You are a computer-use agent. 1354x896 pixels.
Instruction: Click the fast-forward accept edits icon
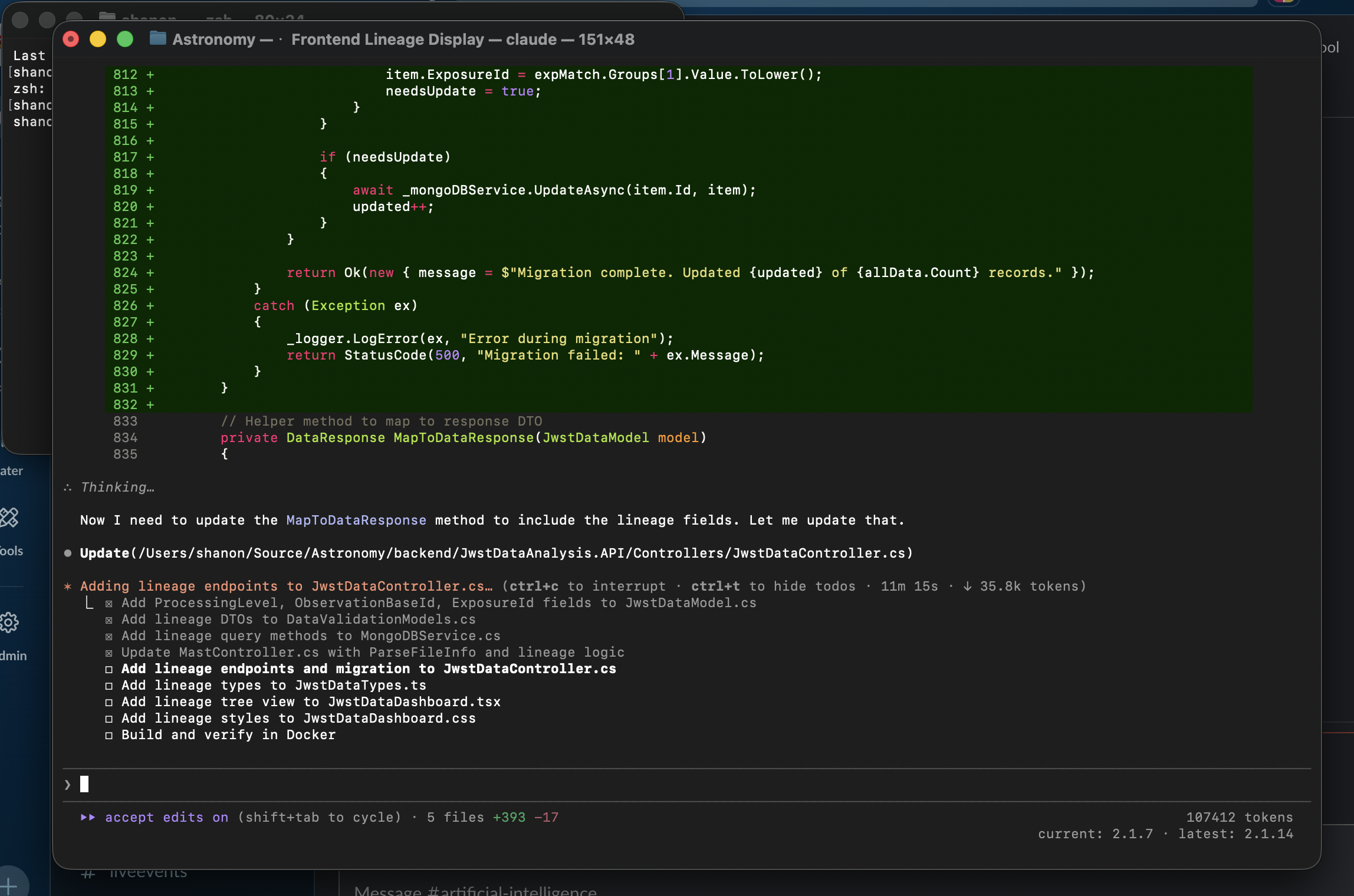(88, 817)
